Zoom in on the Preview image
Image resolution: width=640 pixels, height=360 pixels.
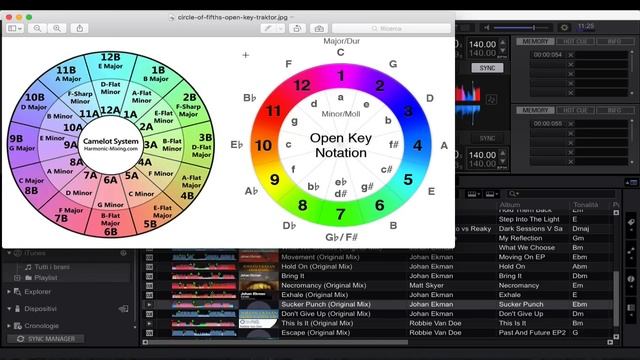coord(57,28)
